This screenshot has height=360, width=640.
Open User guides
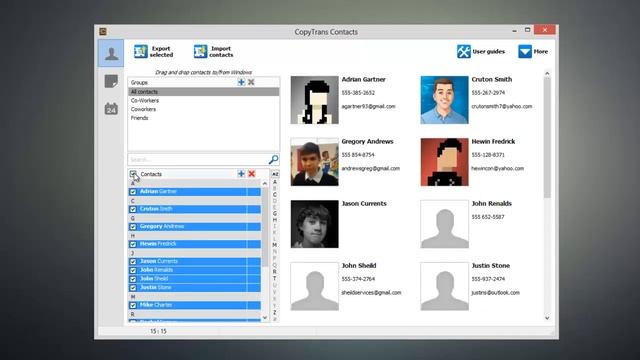coord(481,51)
